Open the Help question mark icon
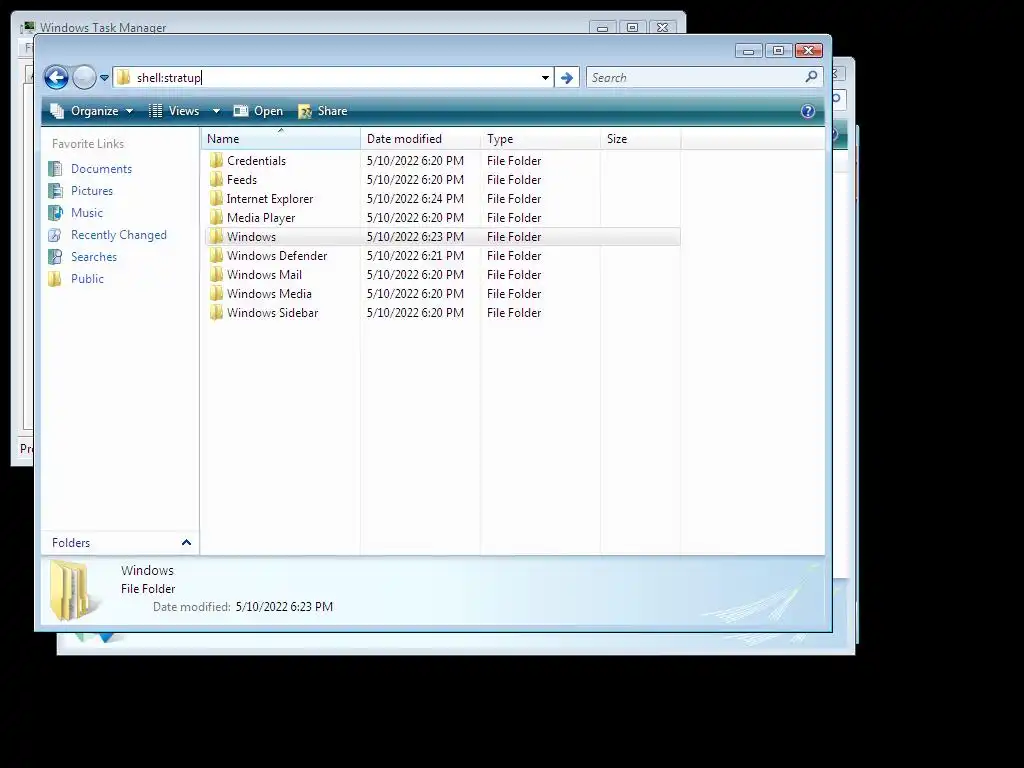The width and height of the screenshot is (1024, 768). [x=808, y=111]
